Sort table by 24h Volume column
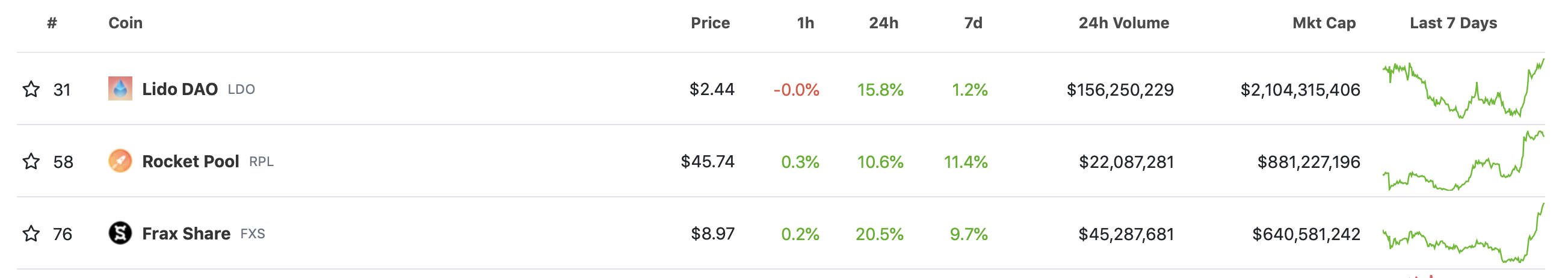 [x=1123, y=23]
